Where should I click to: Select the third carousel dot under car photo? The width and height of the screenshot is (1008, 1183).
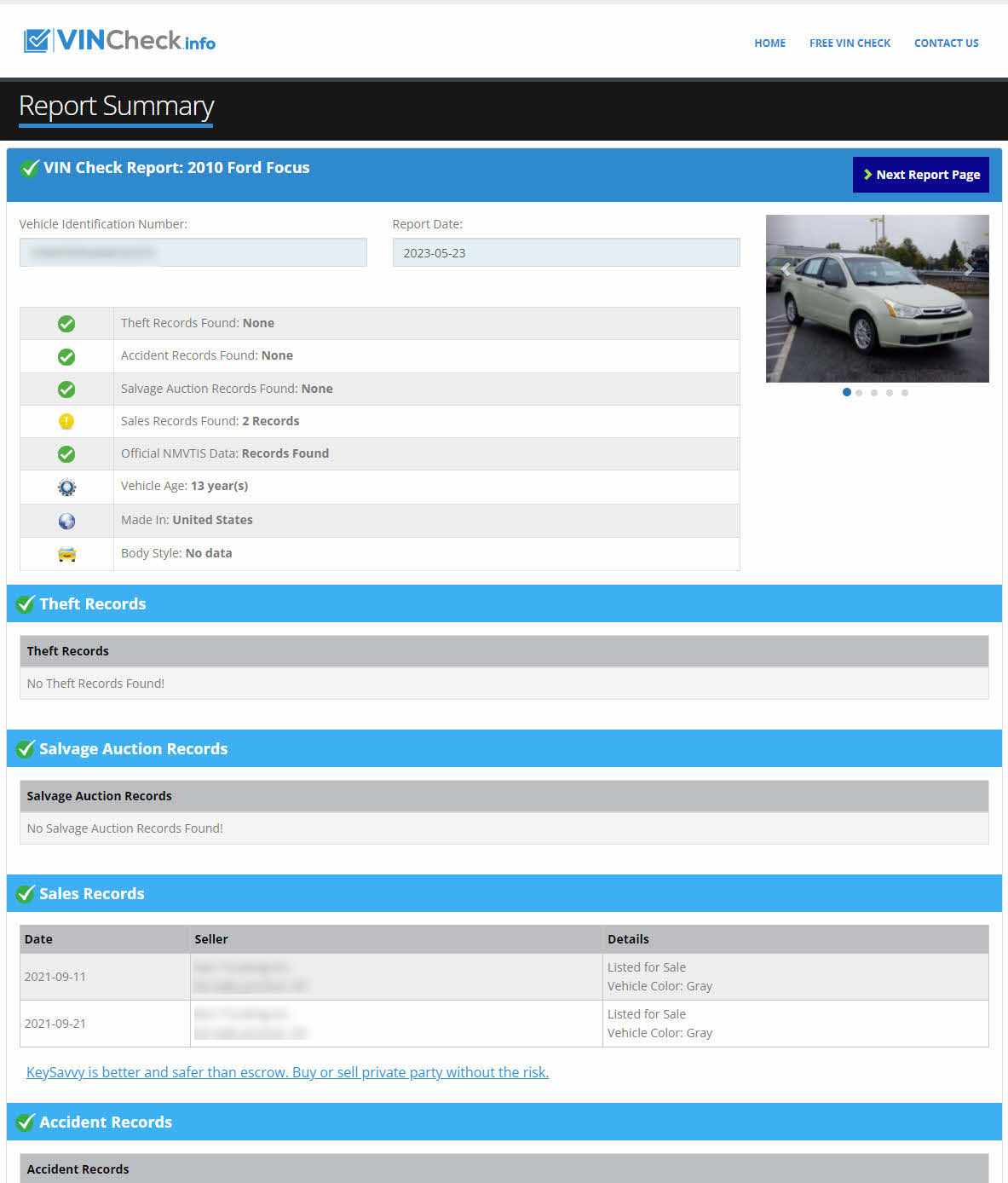[874, 393]
